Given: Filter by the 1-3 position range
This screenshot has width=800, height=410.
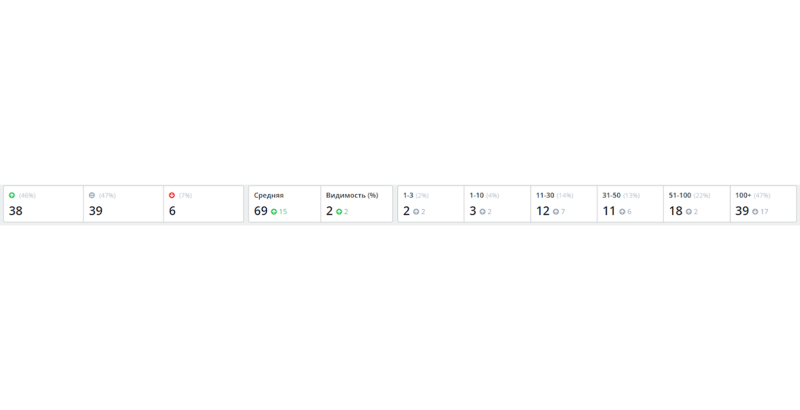Looking at the screenshot, I should tap(408, 195).
